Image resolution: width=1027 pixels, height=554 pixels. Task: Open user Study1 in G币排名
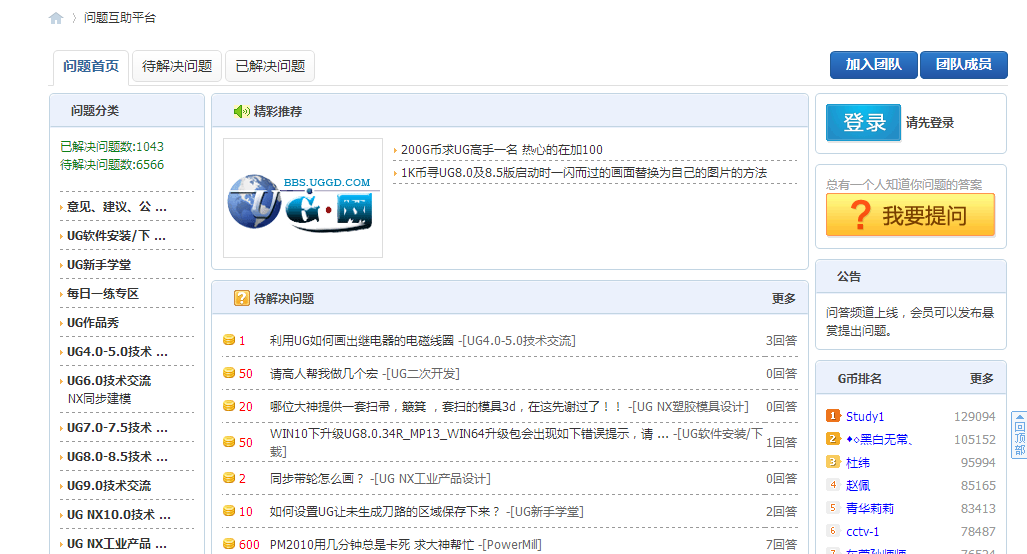click(x=865, y=416)
